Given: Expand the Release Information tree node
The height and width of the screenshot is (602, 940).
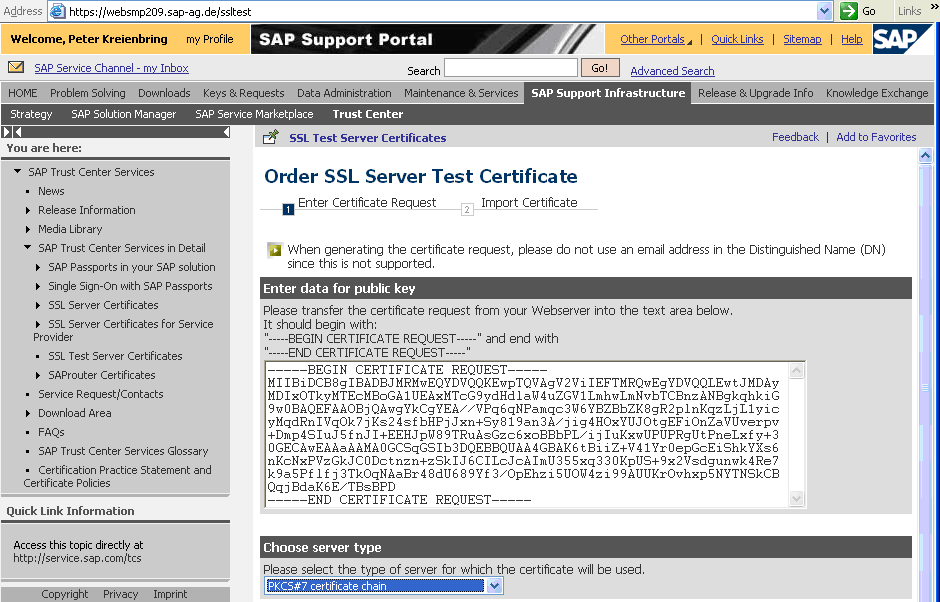Looking at the screenshot, I should 28,210.
